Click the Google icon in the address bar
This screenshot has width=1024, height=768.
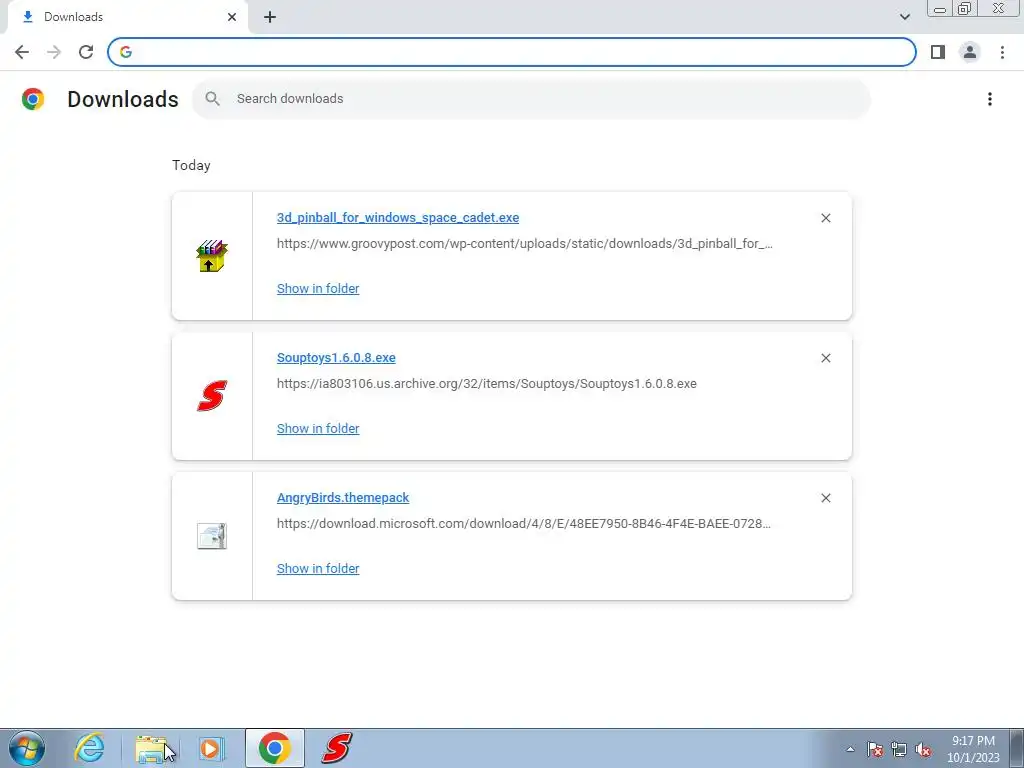pos(125,52)
